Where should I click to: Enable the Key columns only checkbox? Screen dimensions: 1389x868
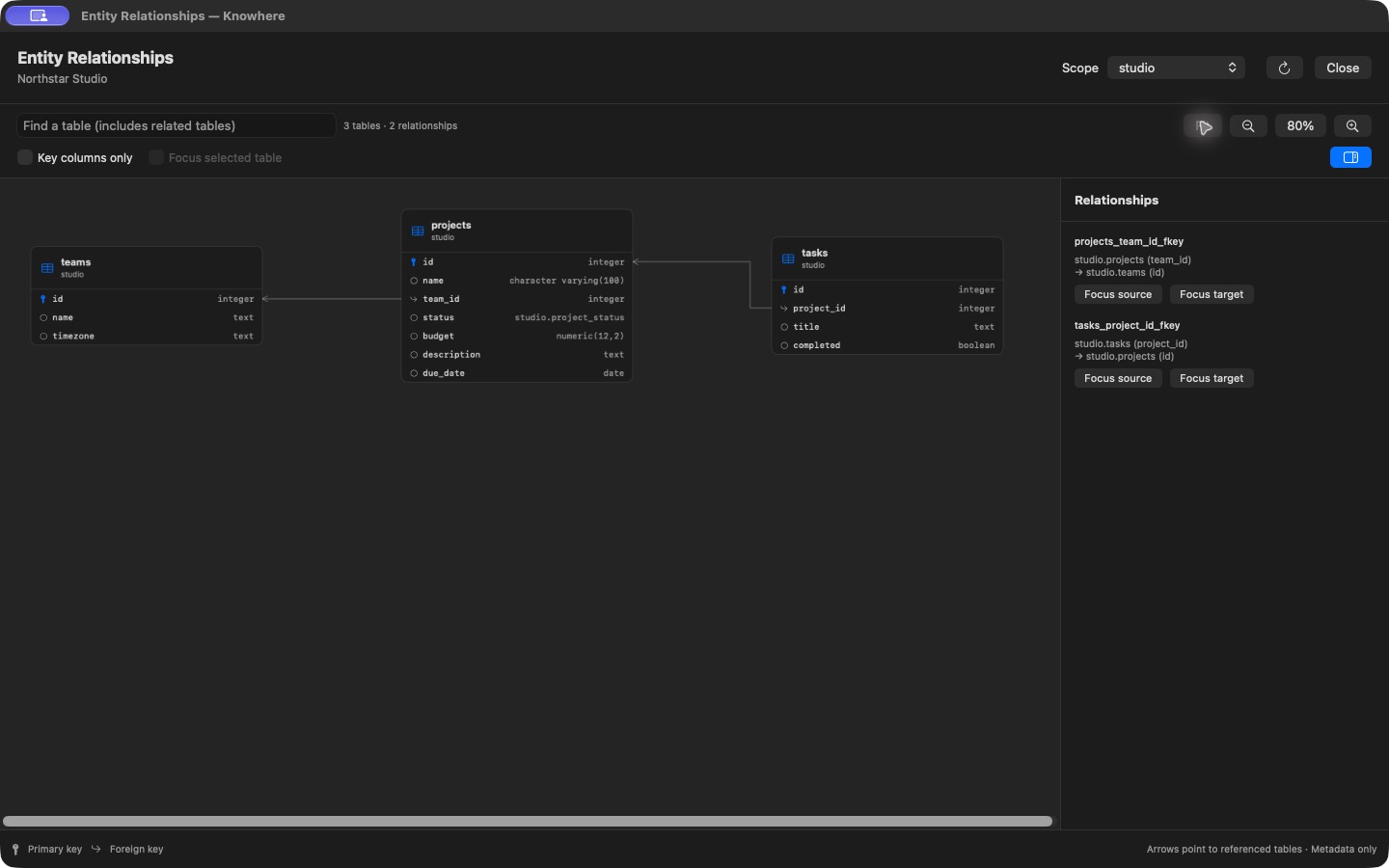25,157
